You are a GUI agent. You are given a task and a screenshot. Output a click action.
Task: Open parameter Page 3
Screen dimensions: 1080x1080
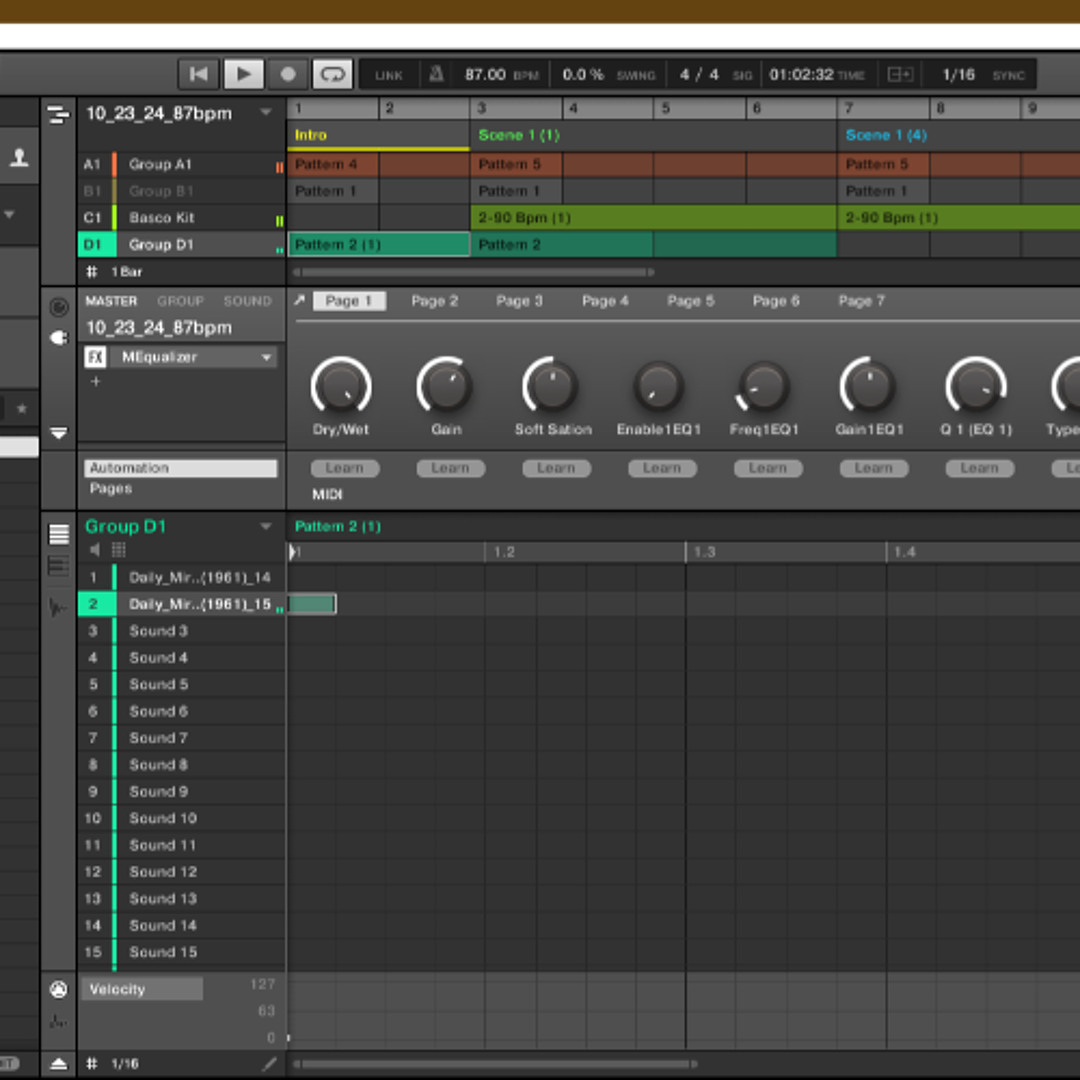(519, 301)
